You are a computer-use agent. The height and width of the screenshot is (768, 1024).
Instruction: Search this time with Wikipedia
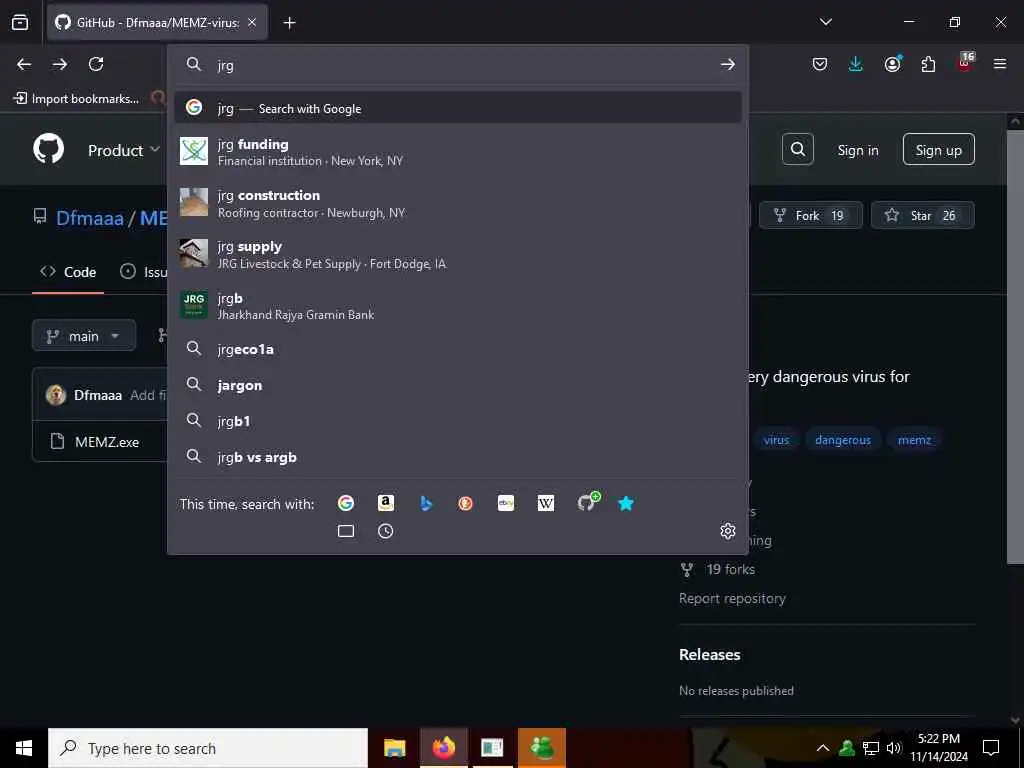coord(546,503)
